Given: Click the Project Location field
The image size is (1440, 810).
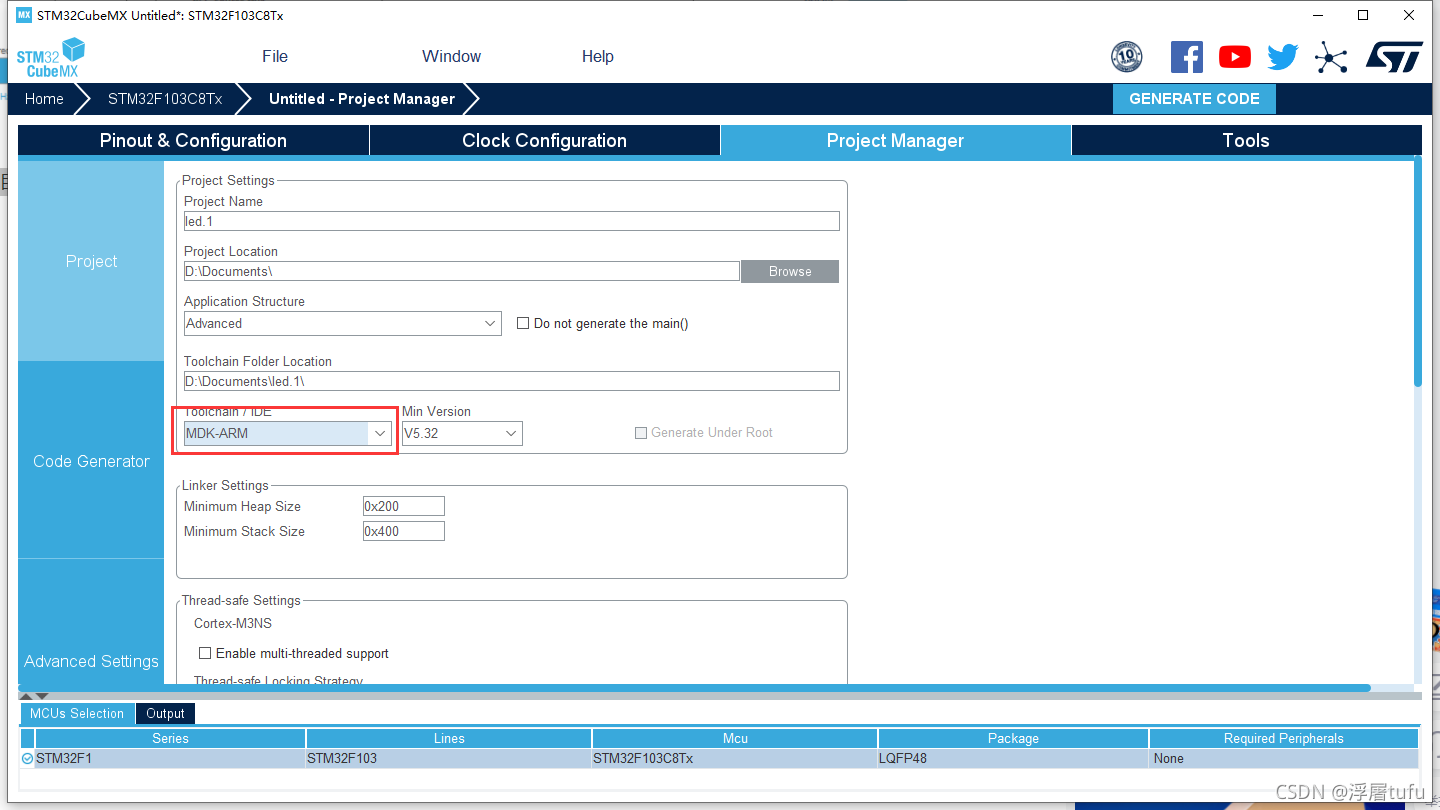Looking at the screenshot, I should pos(462,271).
